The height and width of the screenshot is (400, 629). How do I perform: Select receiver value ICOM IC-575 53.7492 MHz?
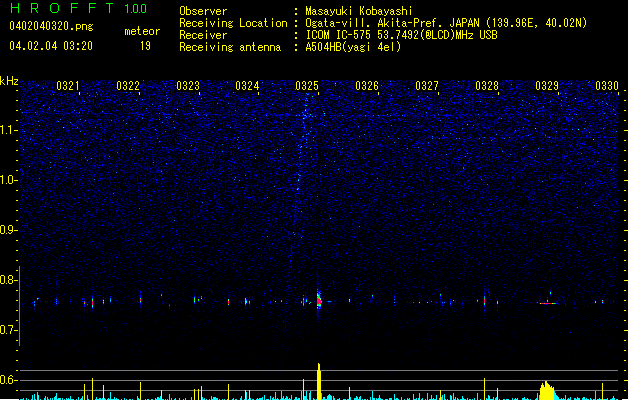[x=401, y=35]
